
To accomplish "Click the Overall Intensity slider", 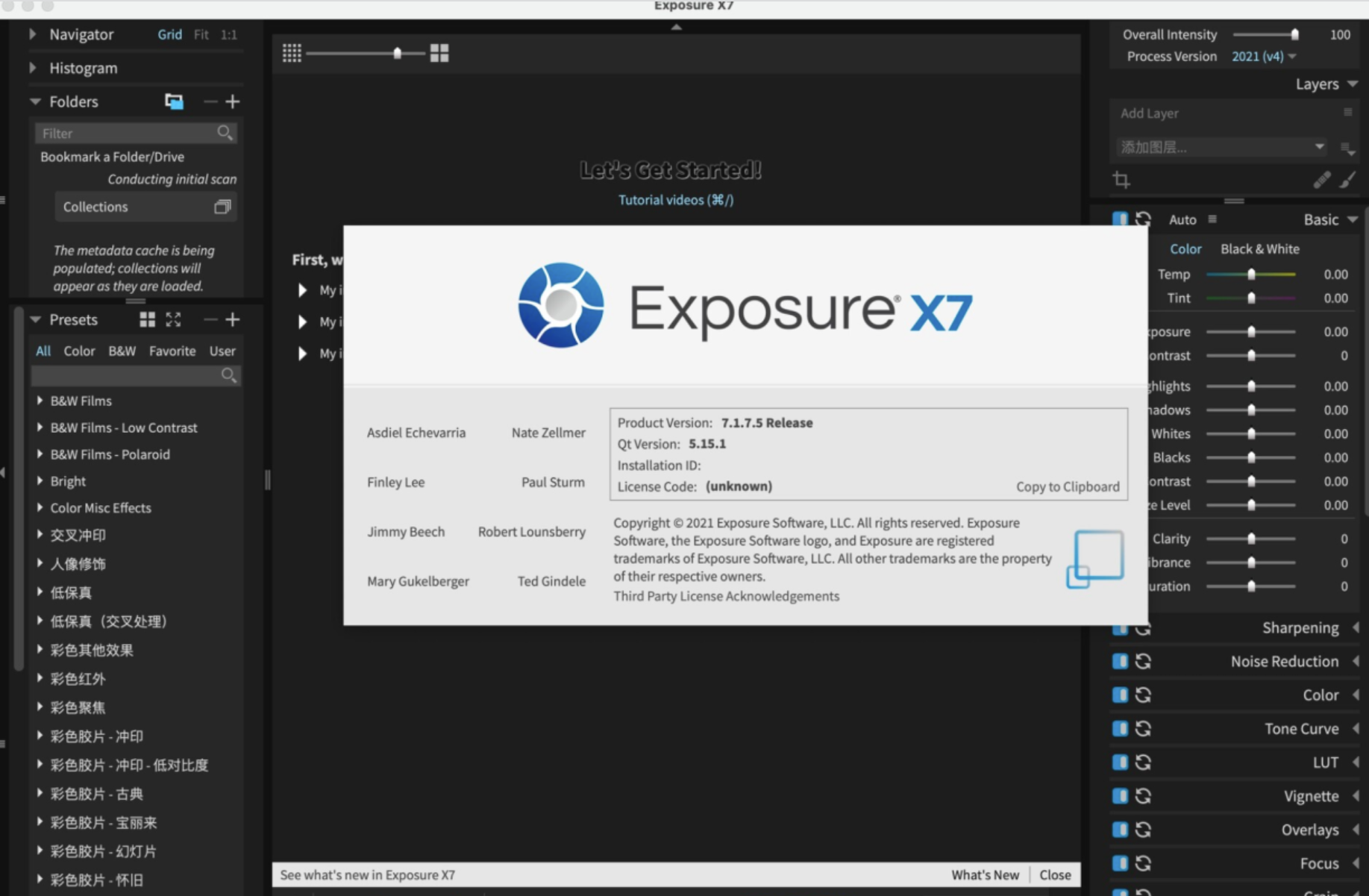I will coord(1266,34).
